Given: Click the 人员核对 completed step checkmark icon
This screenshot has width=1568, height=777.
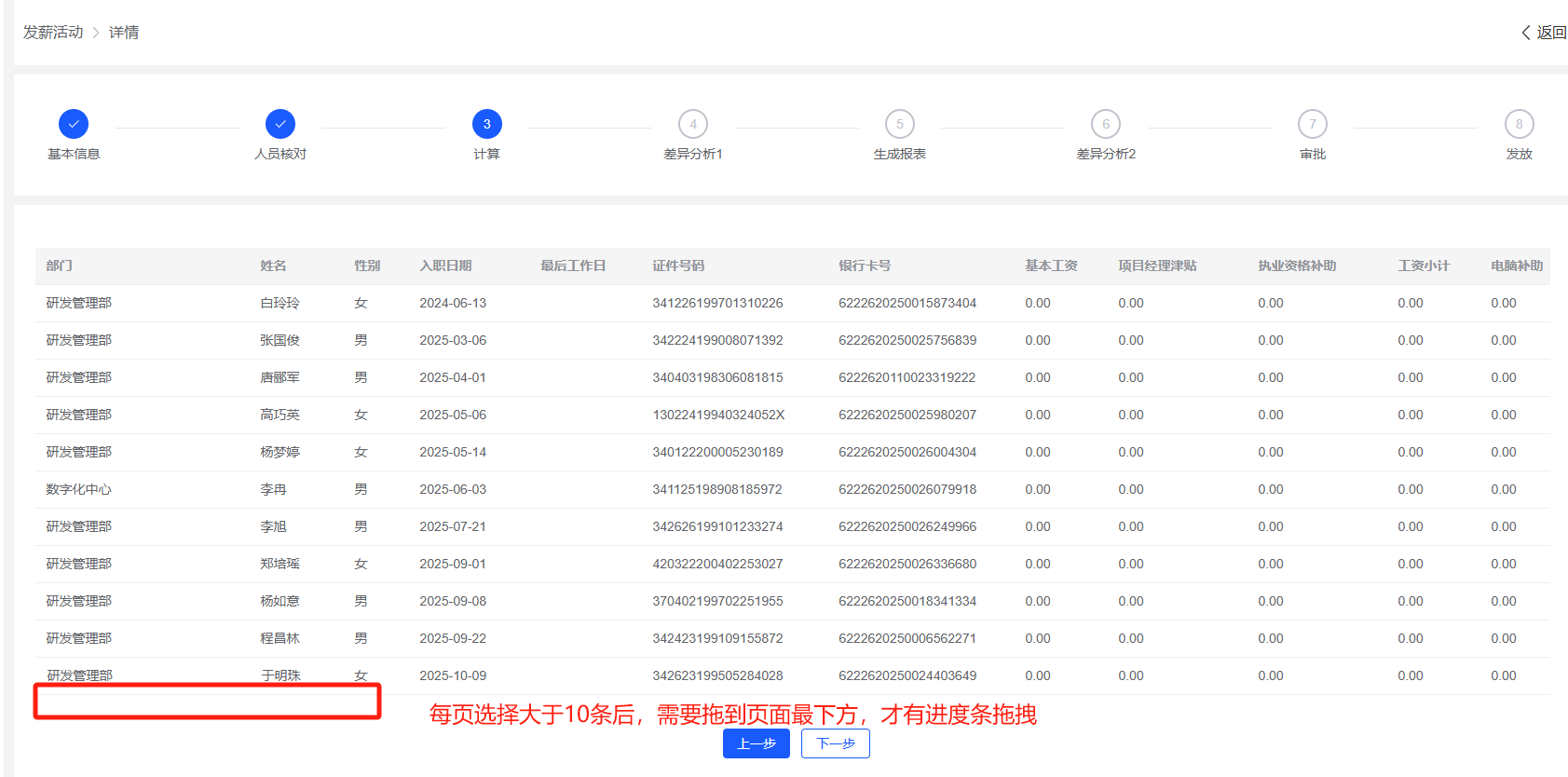Looking at the screenshot, I should coord(280,124).
